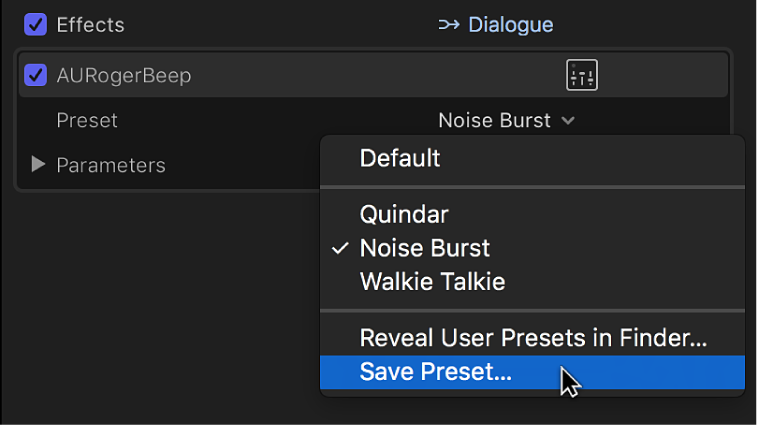The width and height of the screenshot is (758, 426).
Task: Open the AURogerBeep advanced editor sliders icon
Action: (x=581, y=75)
